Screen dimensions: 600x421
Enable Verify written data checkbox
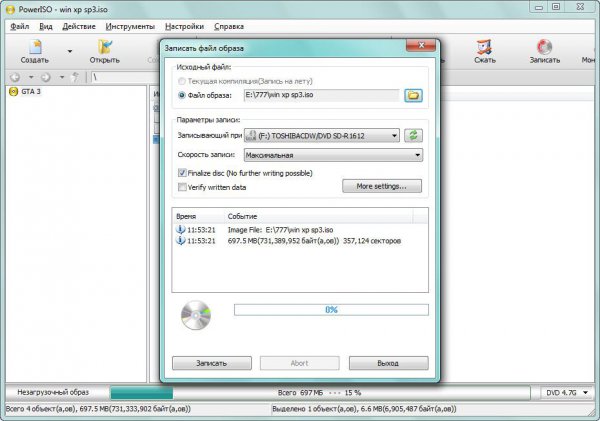click(182, 187)
